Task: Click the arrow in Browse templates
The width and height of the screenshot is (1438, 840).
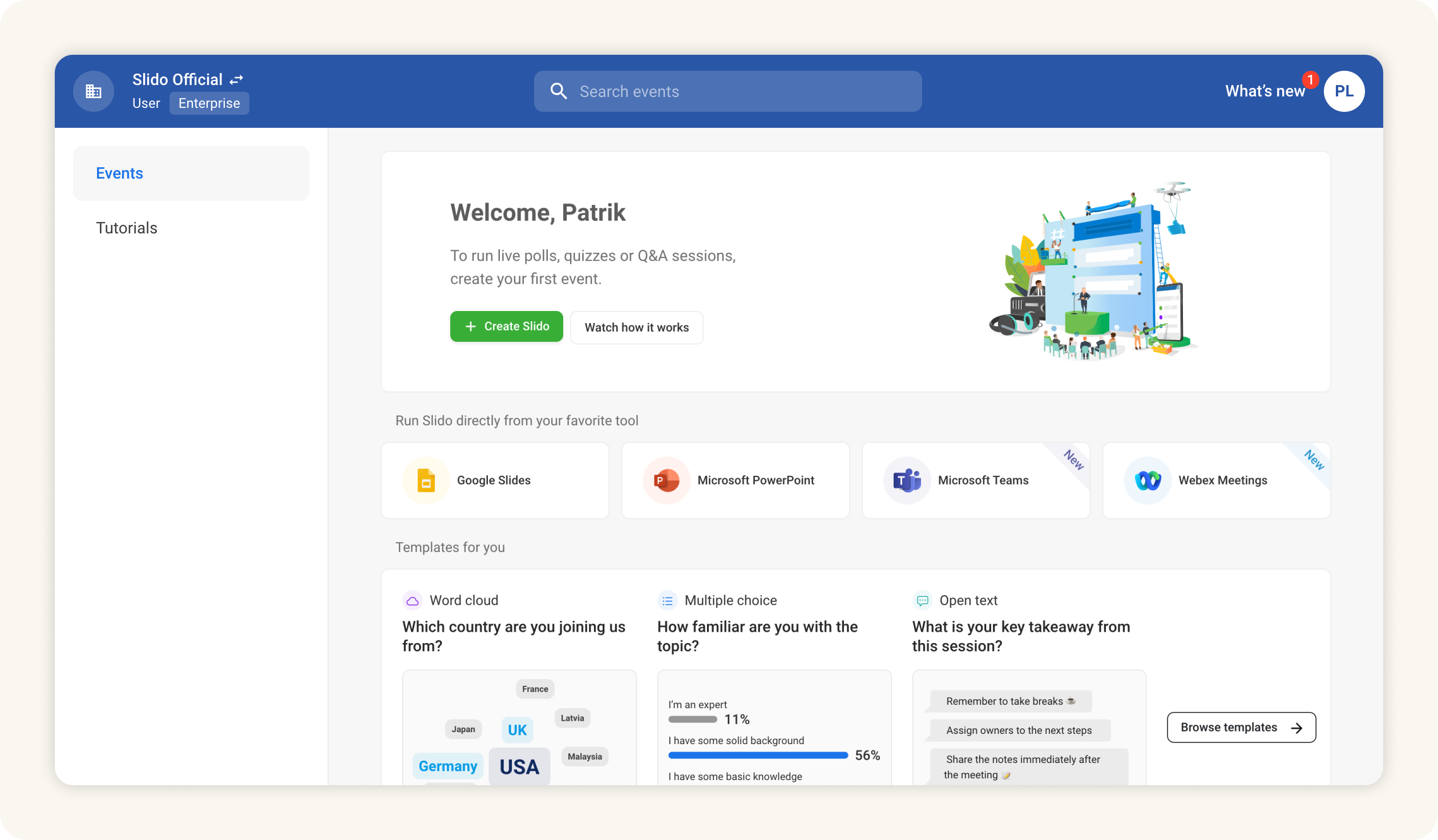Action: click(x=1297, y=728)
